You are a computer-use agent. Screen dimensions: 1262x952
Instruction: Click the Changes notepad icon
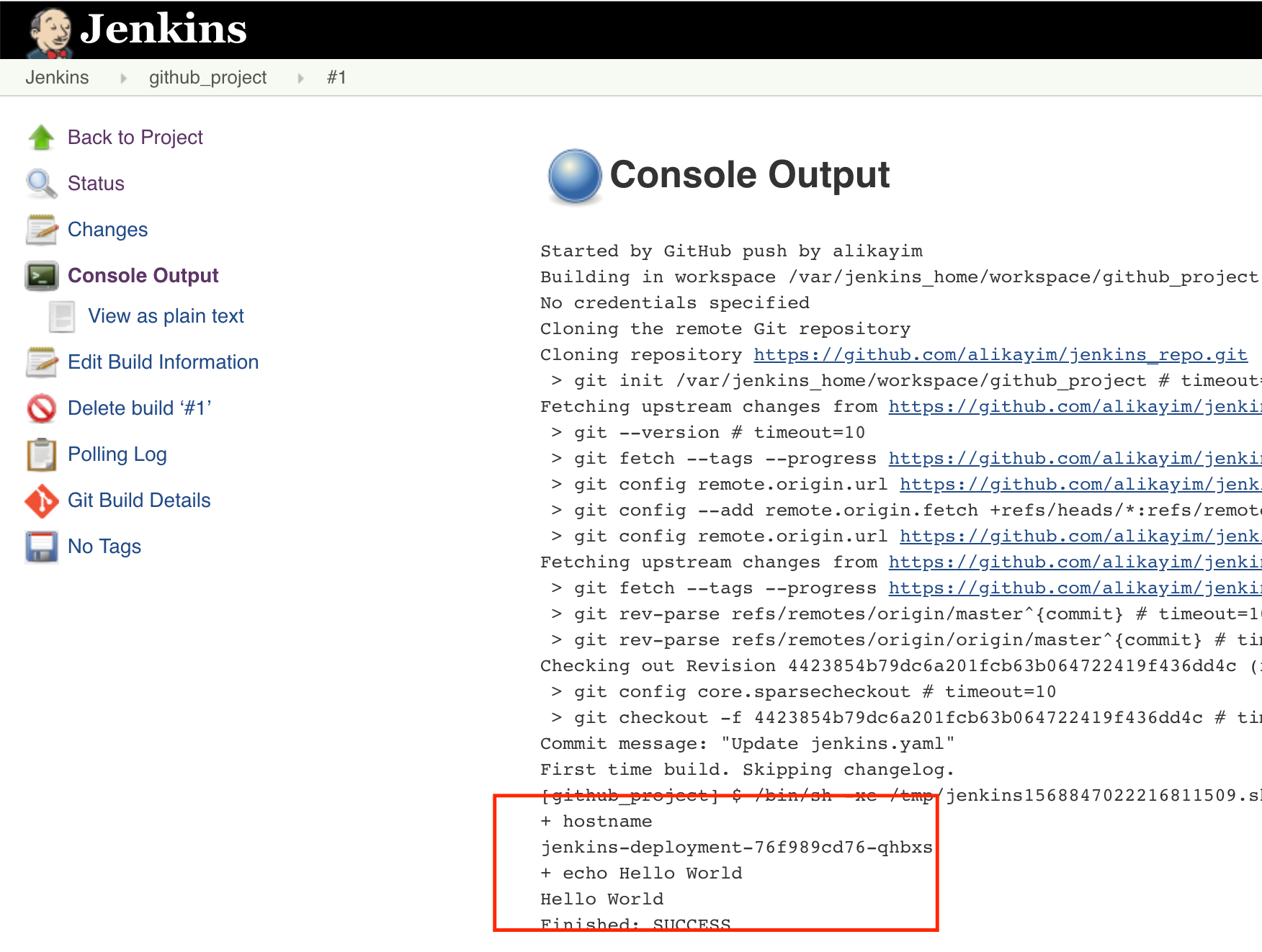[x=41, y=229]
